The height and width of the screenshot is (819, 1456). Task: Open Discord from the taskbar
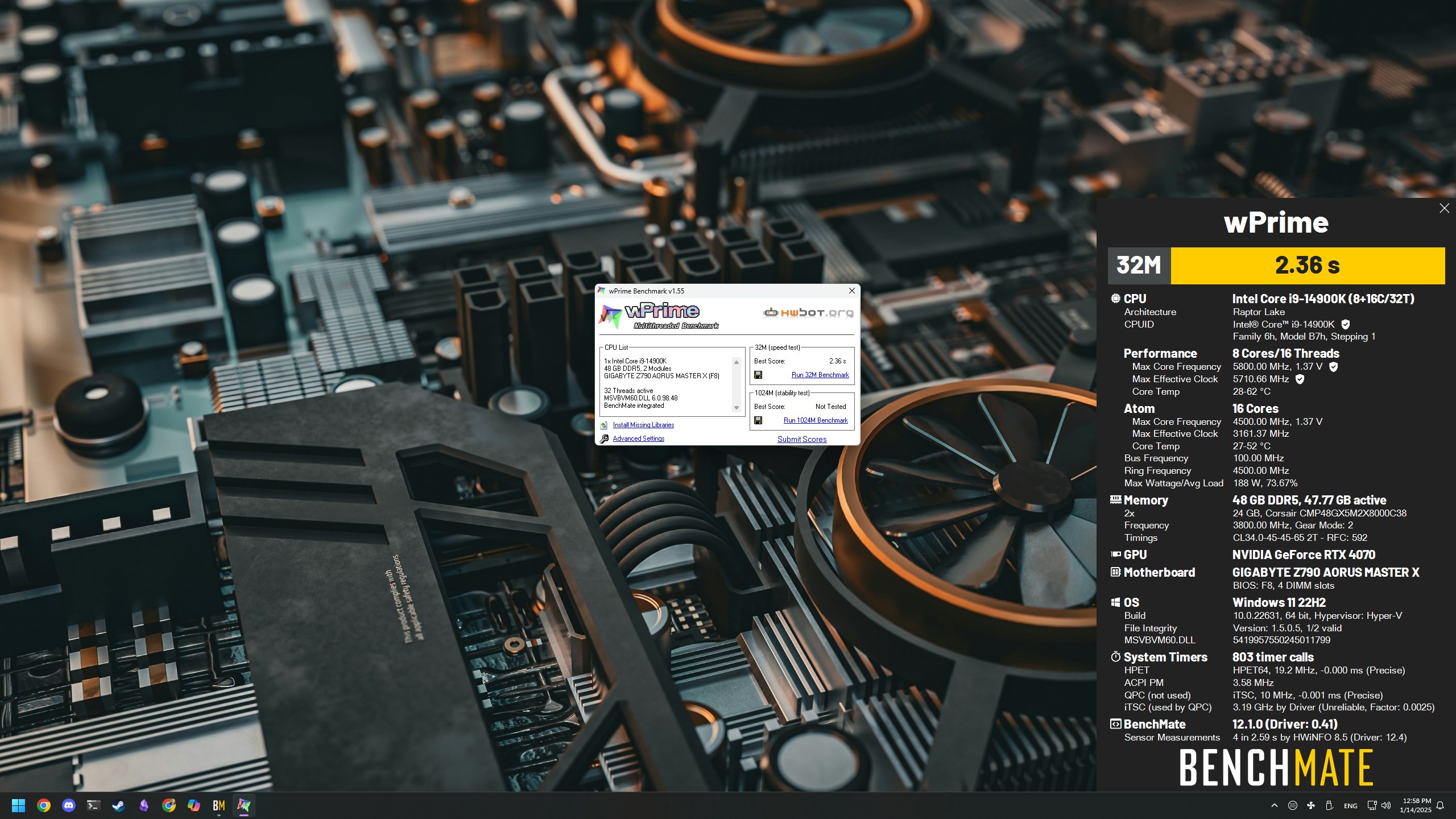pyautogui.click(x=69, y=805)
